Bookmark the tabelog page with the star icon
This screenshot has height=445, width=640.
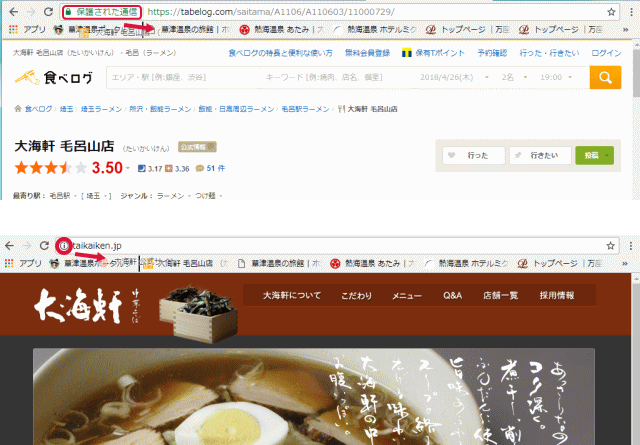(611, 12)
